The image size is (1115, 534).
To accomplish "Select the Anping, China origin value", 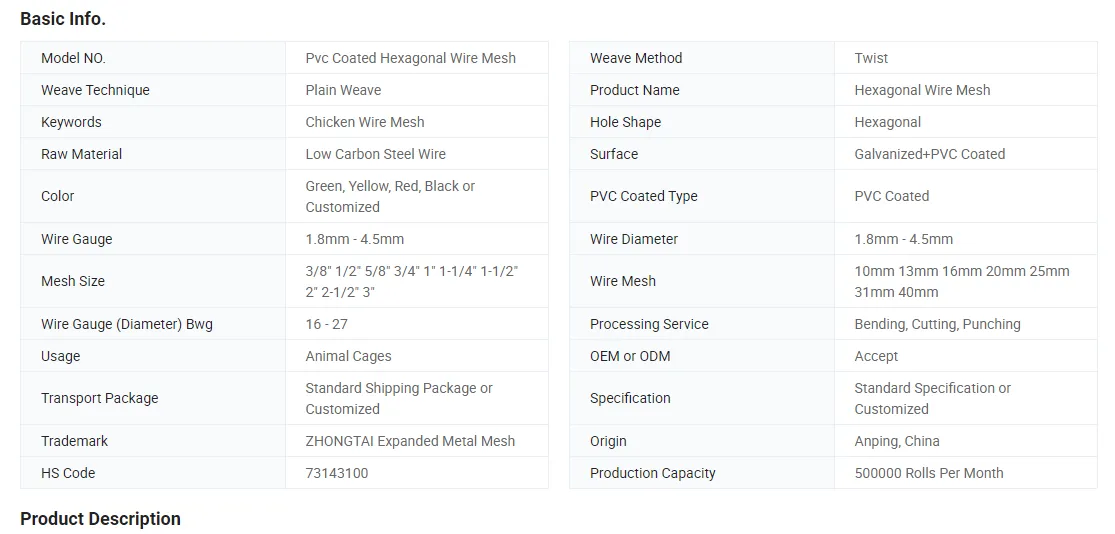I will [897, 441].
